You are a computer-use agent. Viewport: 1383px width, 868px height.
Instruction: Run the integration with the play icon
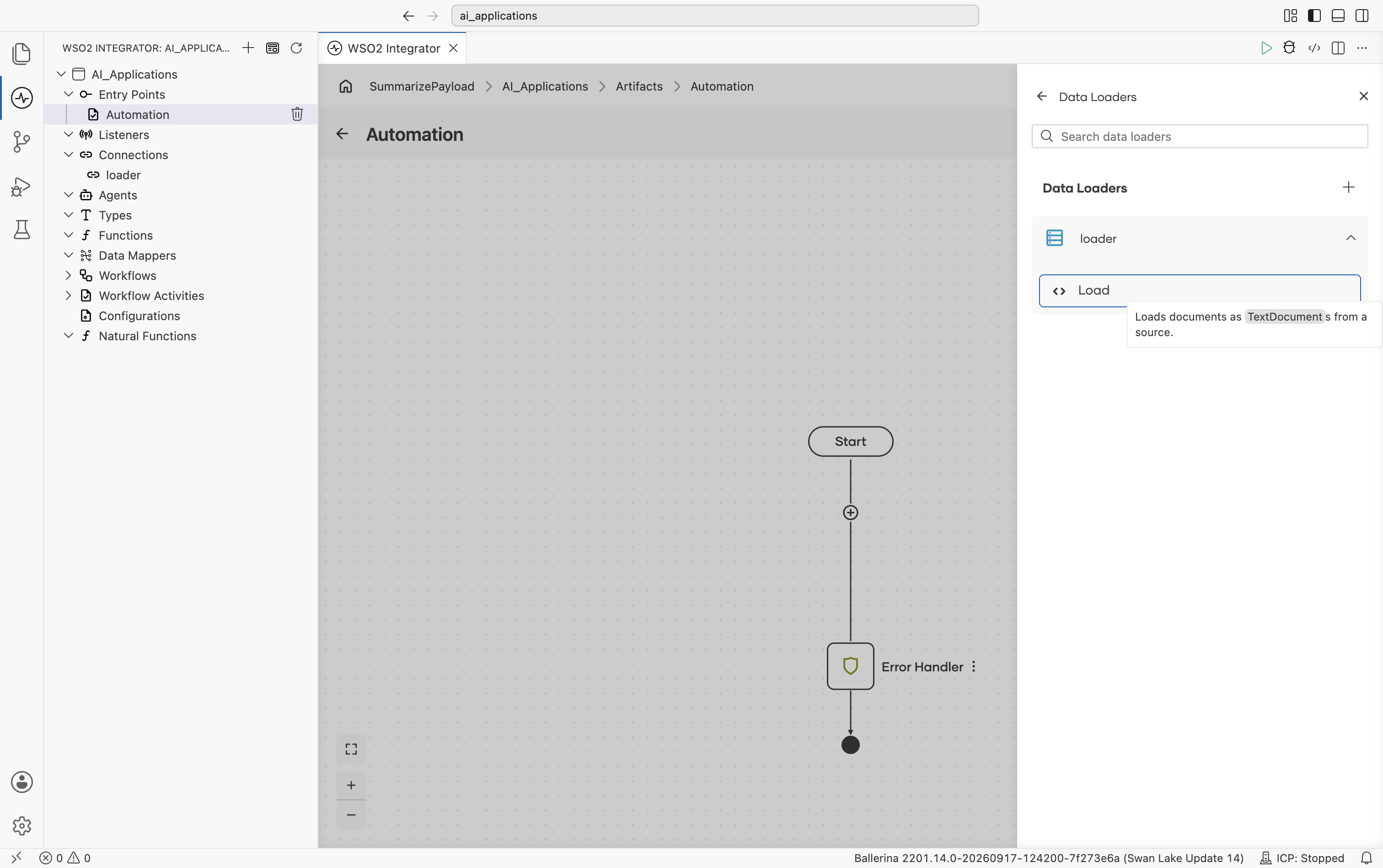tap(1266, 48)
